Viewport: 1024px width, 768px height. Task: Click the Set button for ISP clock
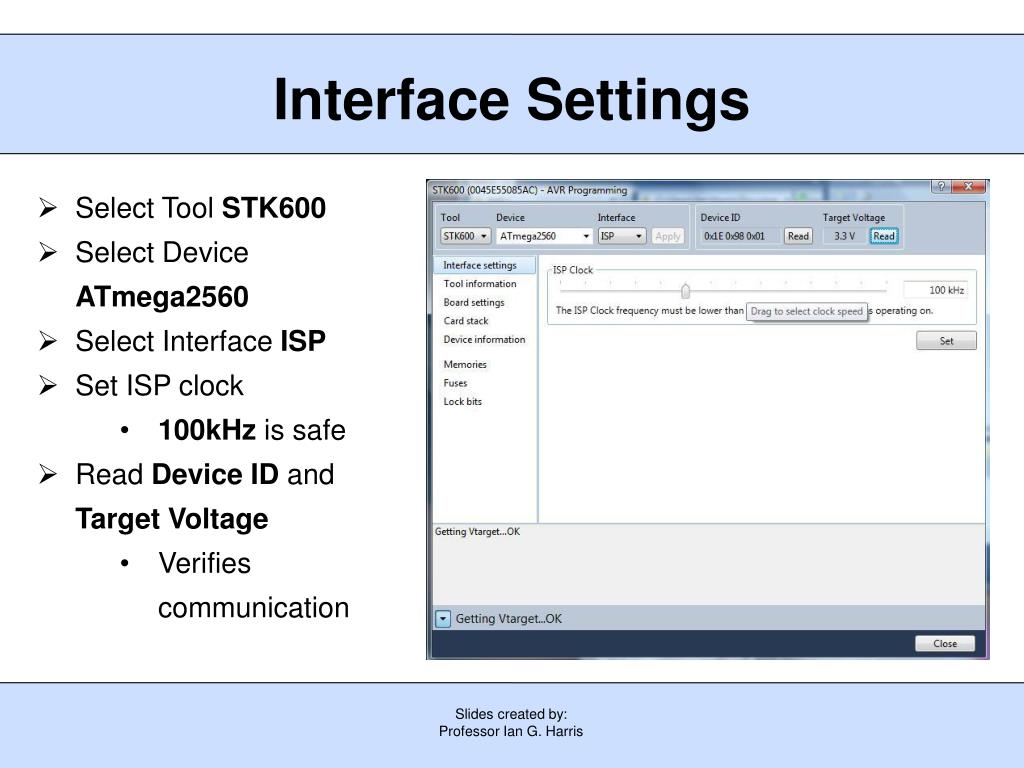(x=946, y=341)
